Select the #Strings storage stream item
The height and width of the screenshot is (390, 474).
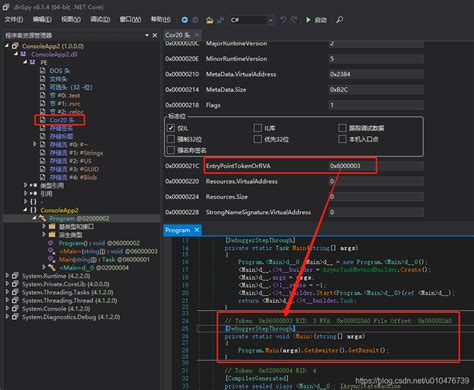coord(76,153)
